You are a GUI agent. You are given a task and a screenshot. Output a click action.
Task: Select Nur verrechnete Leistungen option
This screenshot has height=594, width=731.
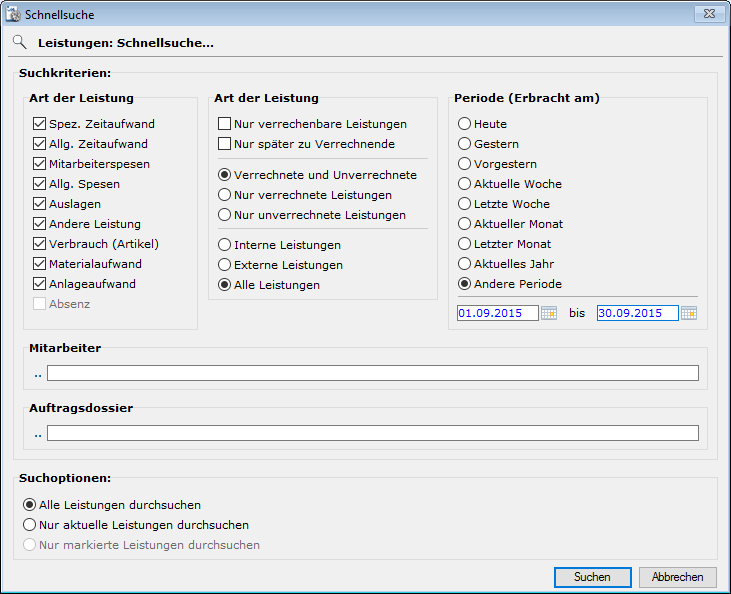click(225, 195)
